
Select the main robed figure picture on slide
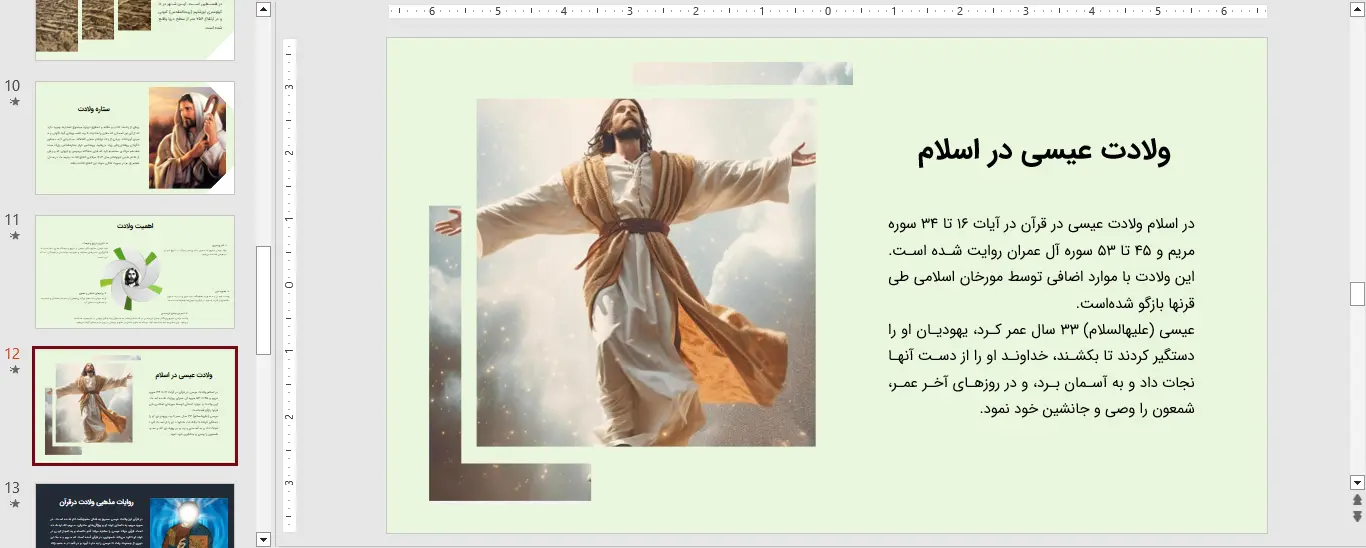tap(646, 272)
